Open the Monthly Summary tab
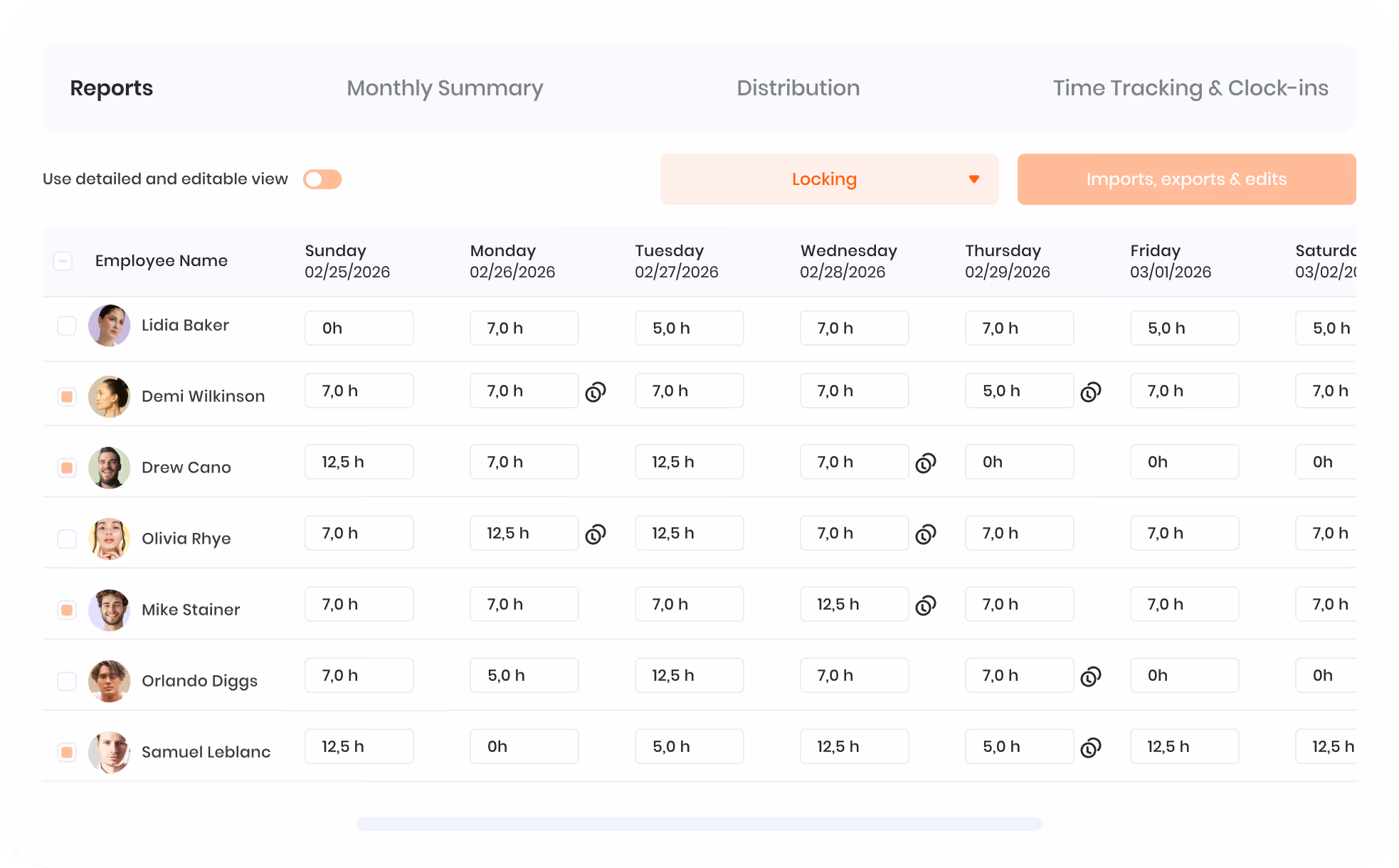This screenshot has height=868, width=1399. 445,88
